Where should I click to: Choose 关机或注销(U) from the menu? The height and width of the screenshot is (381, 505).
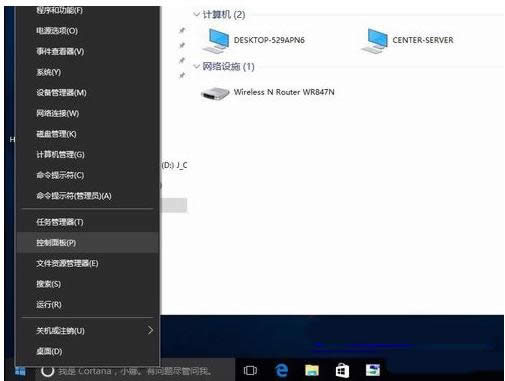(87, 331)
